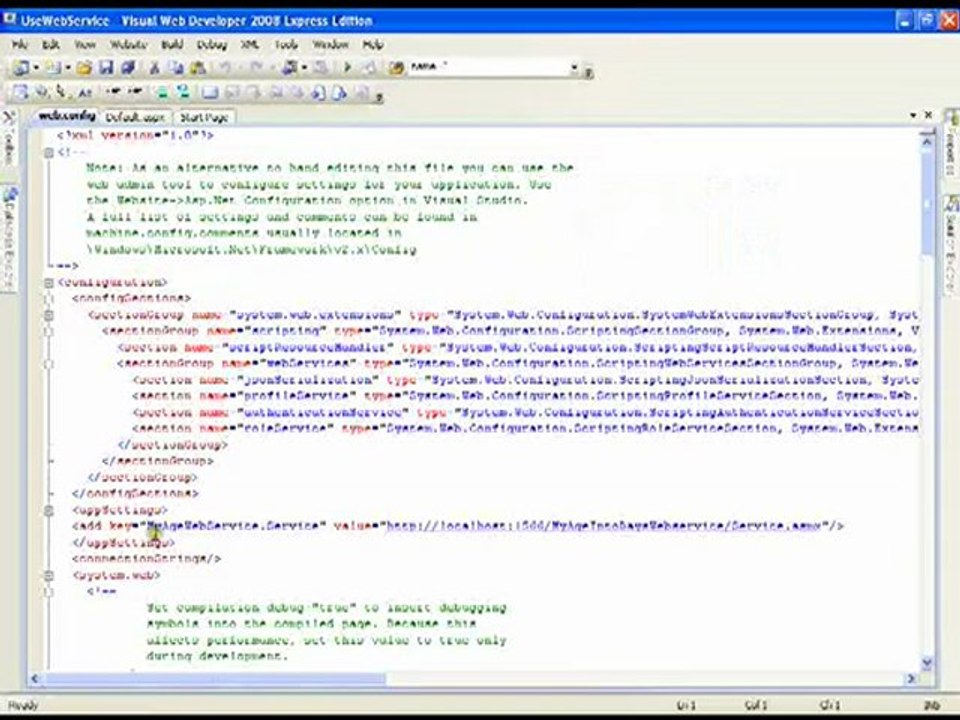
Task: Click the first icon in the text editor toolbar
Action: tap(21, 92)
